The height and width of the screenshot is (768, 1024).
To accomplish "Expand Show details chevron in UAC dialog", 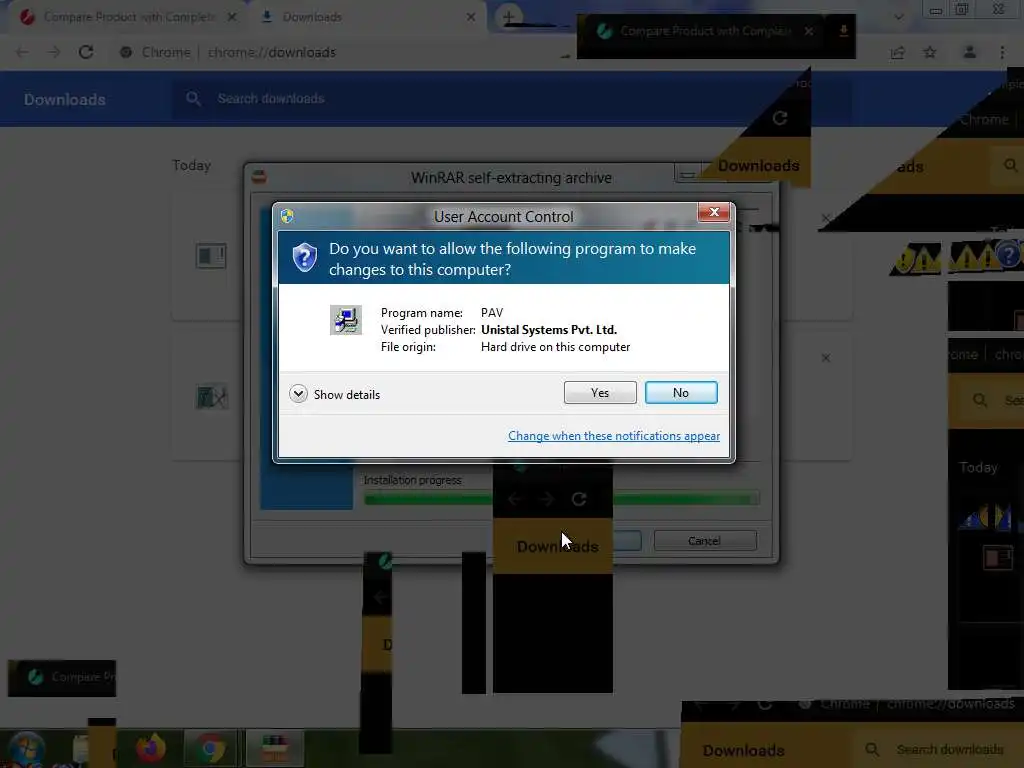I will (298, 394).
